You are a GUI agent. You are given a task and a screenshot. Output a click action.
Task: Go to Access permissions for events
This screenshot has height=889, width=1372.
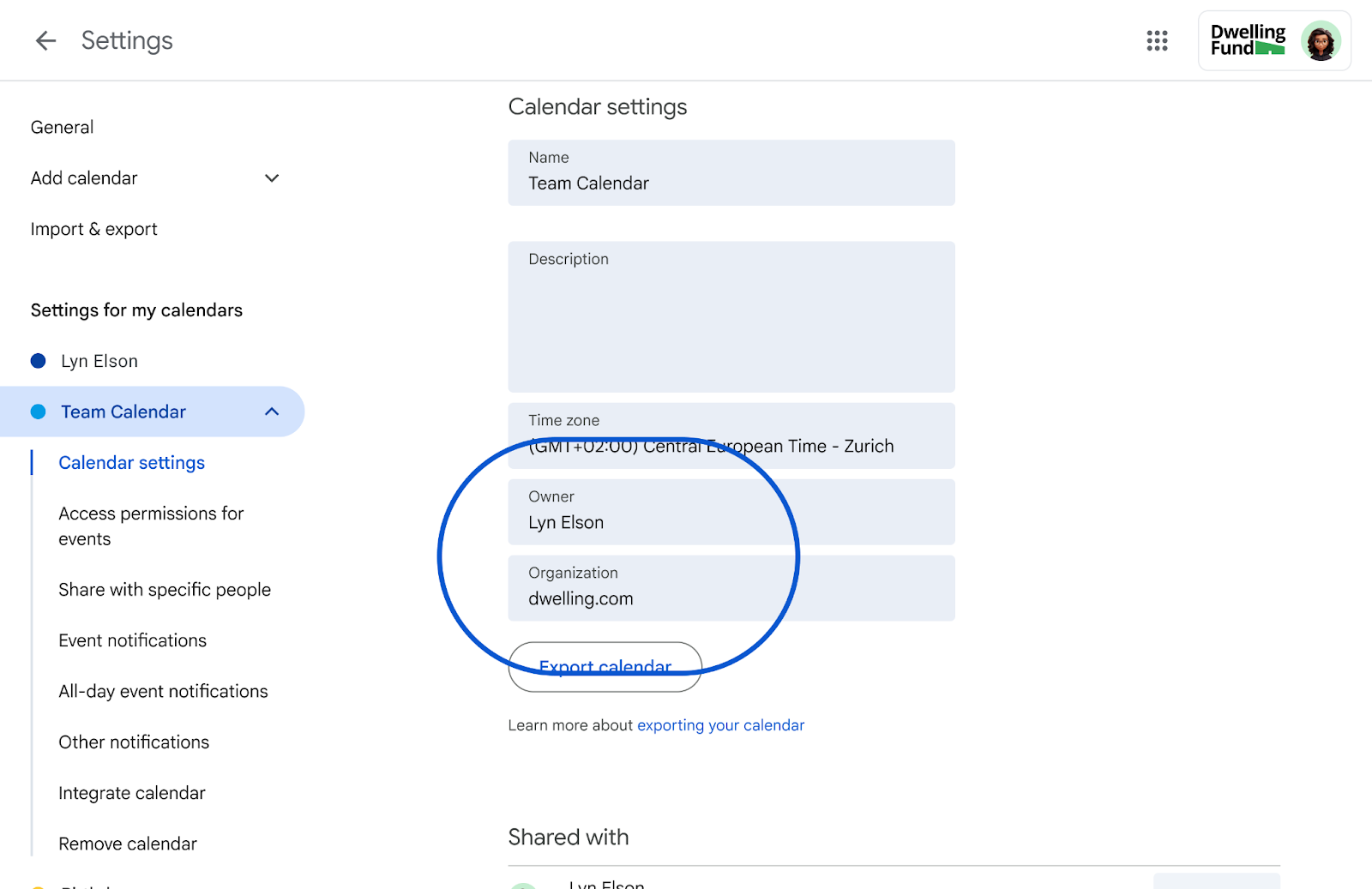pos(151,526)
